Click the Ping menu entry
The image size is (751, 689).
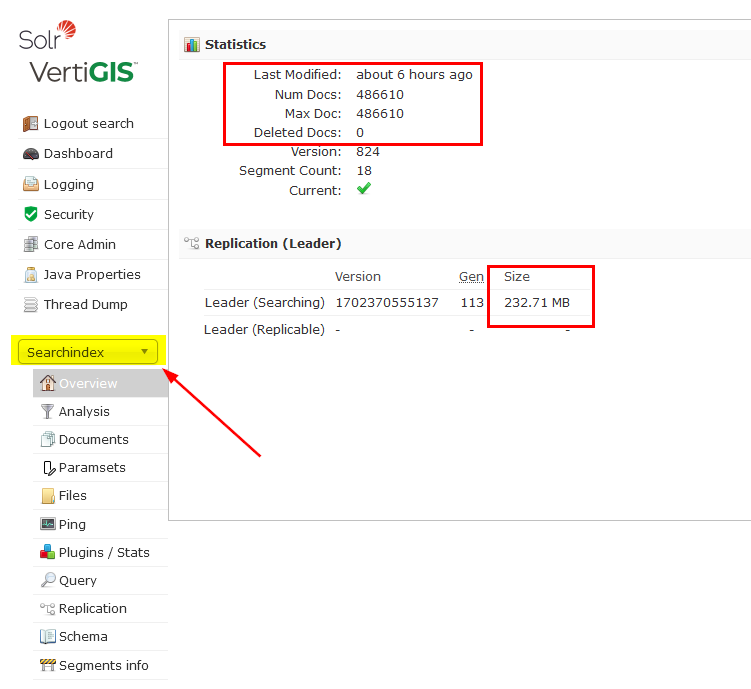pos(72,525)
